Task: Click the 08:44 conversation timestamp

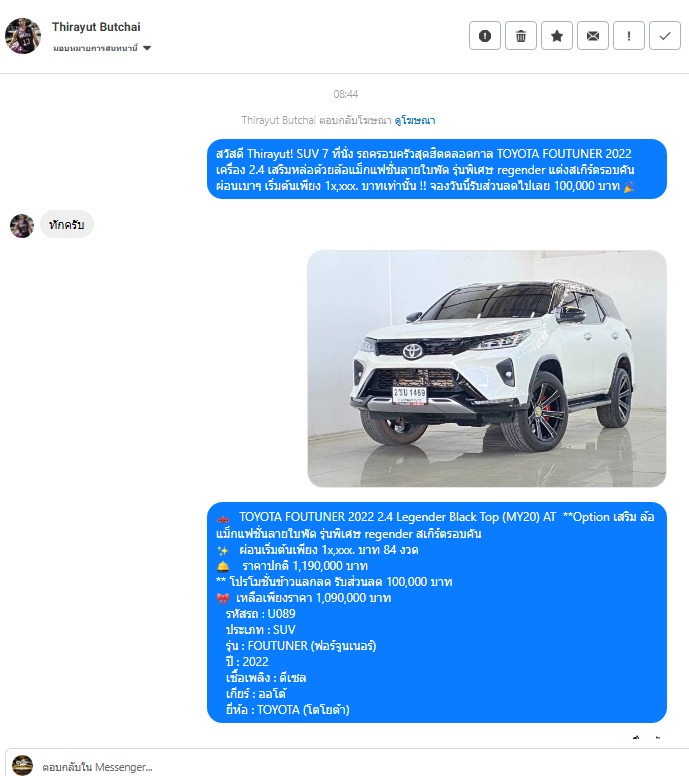Action: point(345,94)
